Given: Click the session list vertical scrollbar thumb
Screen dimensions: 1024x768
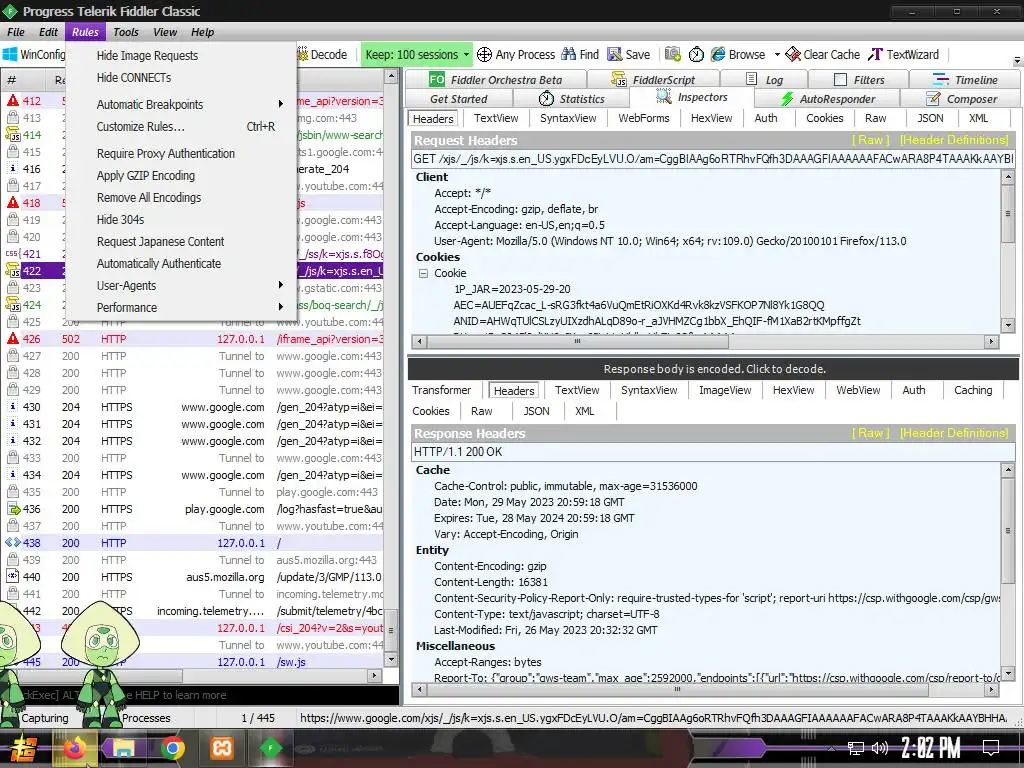Looking at the screenshot, I should click(x=391, y=630).
